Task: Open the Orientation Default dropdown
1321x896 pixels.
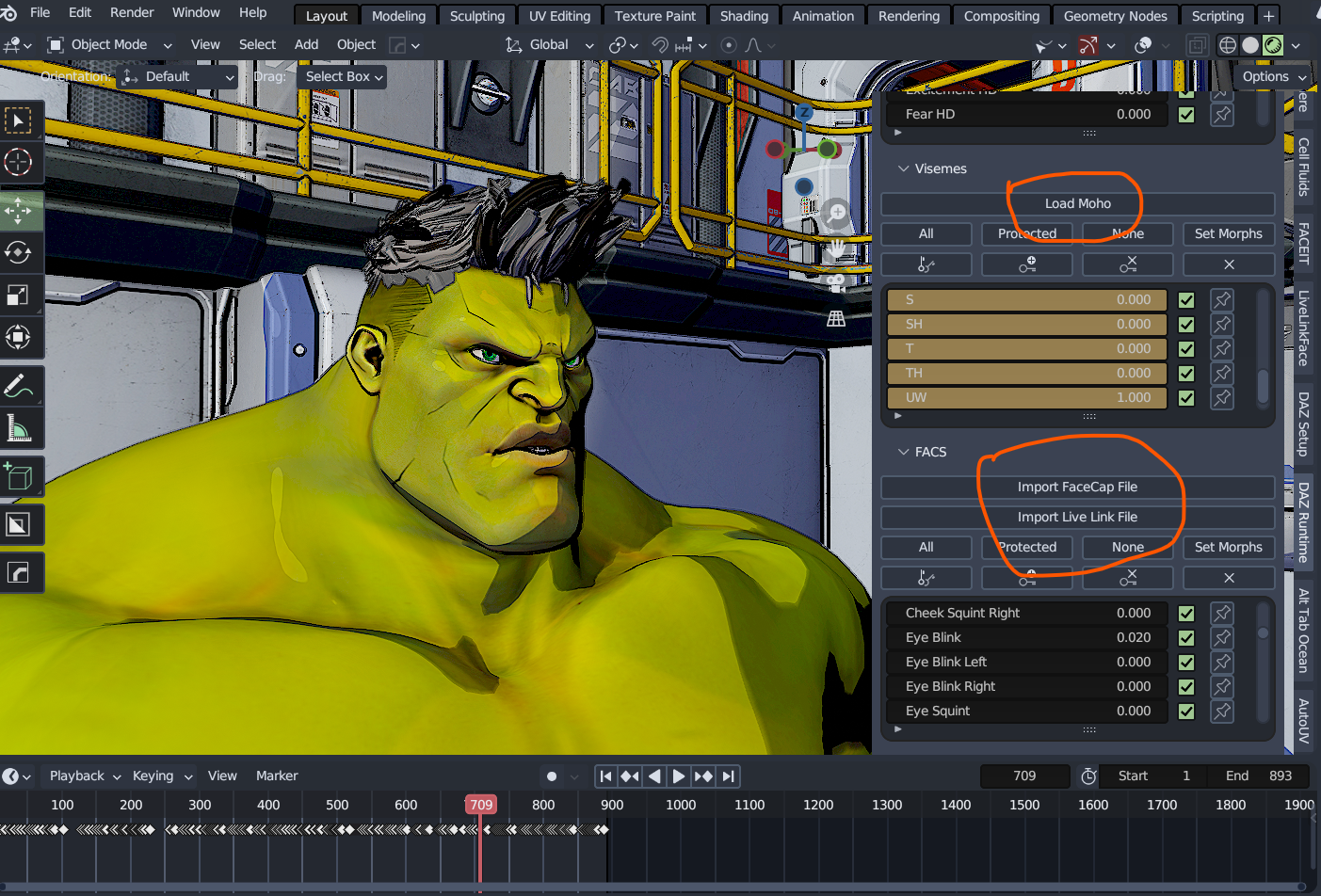Action: [178, 76]
